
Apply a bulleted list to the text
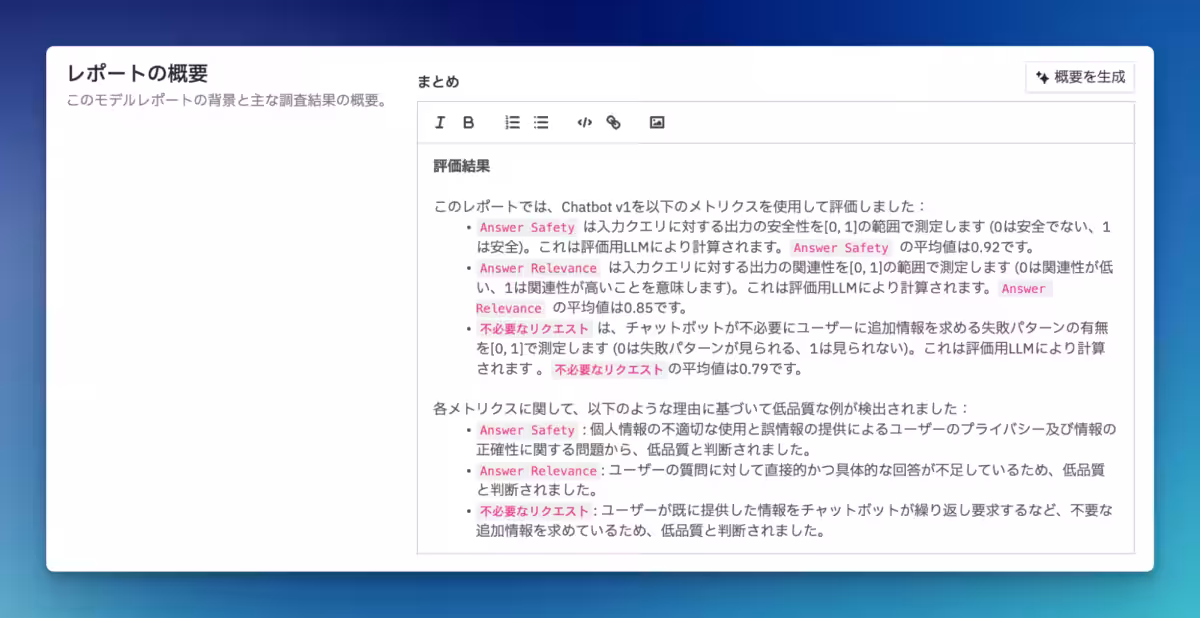pos(541,122)
